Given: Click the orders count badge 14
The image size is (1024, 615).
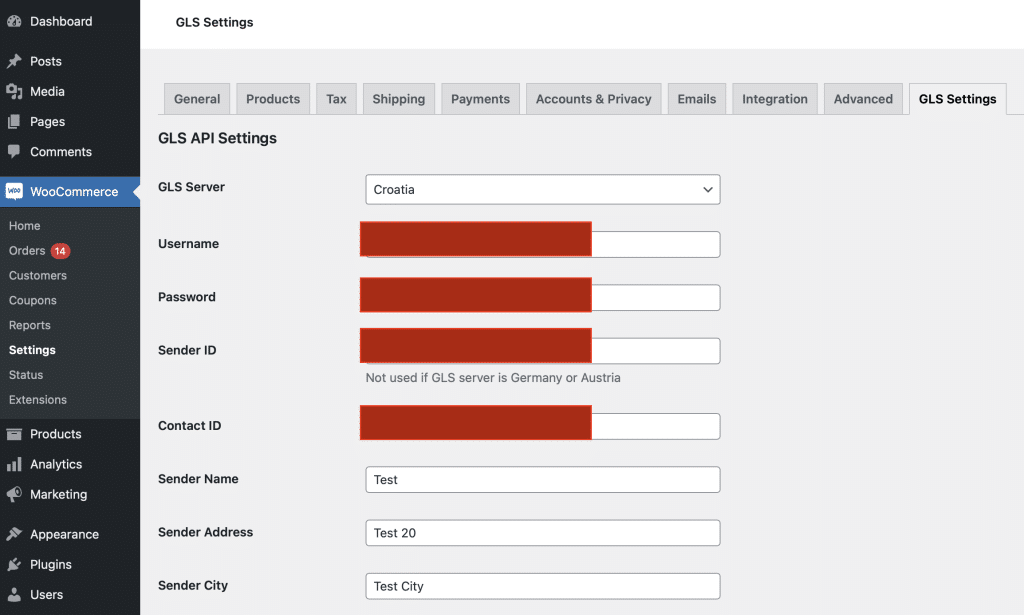Looking at the screenshot, I should pos(60,251).
